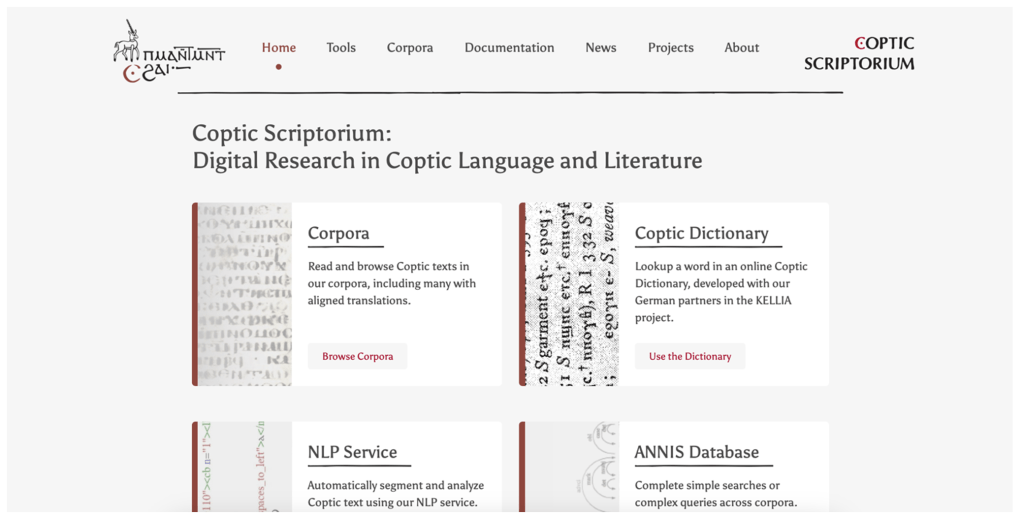Open the Home menu item

278,47
